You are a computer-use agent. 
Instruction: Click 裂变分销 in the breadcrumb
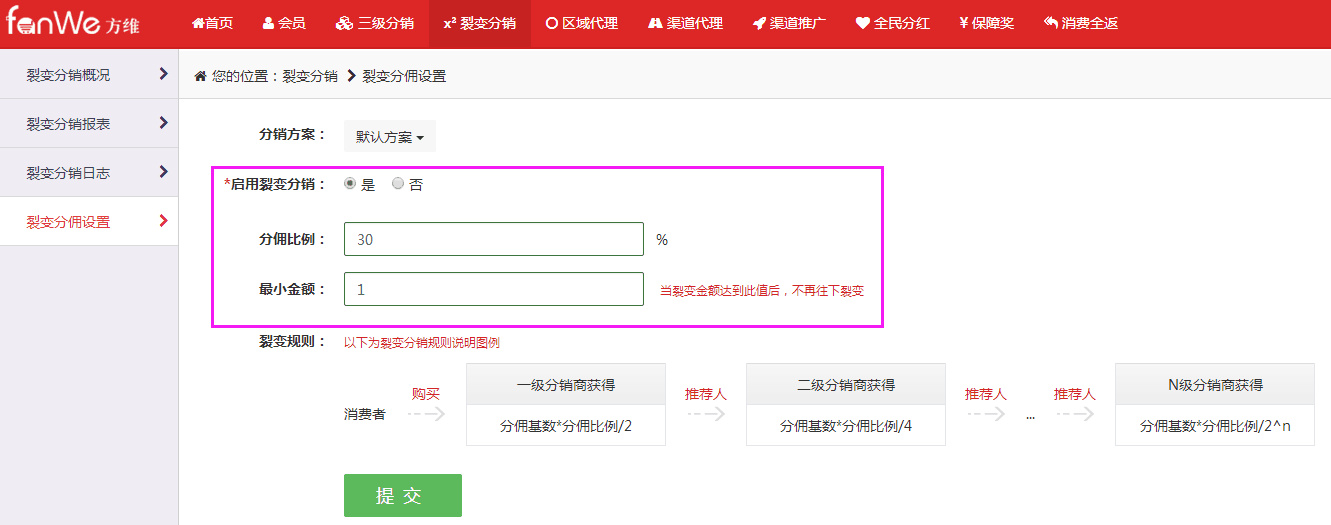pyautogui.click(x=310, y=76)
